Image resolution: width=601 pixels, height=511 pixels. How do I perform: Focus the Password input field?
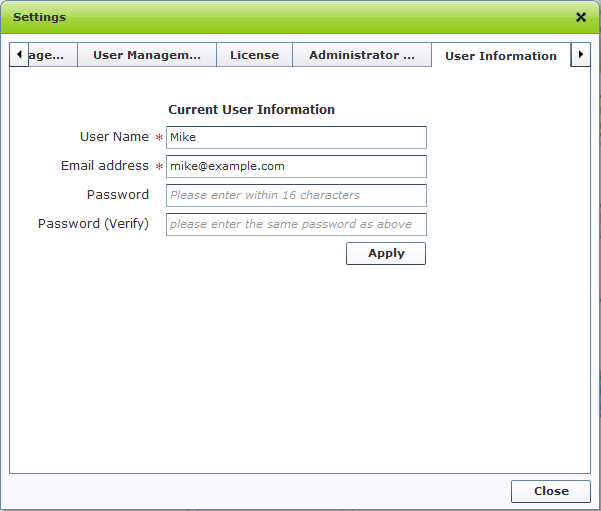coord(296,196)
